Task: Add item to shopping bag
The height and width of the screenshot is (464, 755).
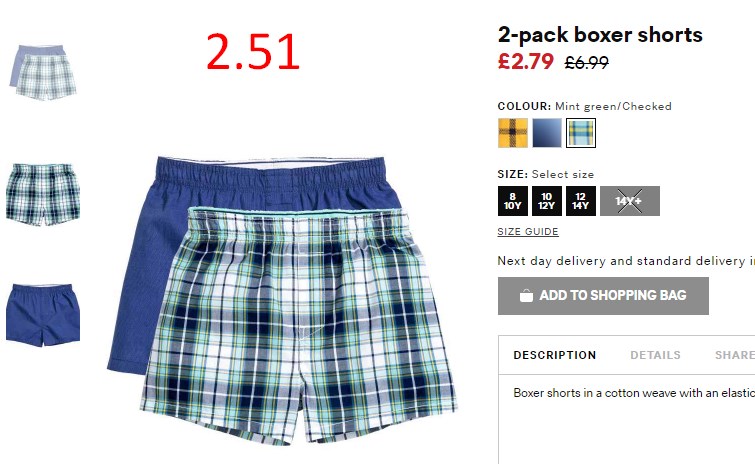Action: [603, 296]
